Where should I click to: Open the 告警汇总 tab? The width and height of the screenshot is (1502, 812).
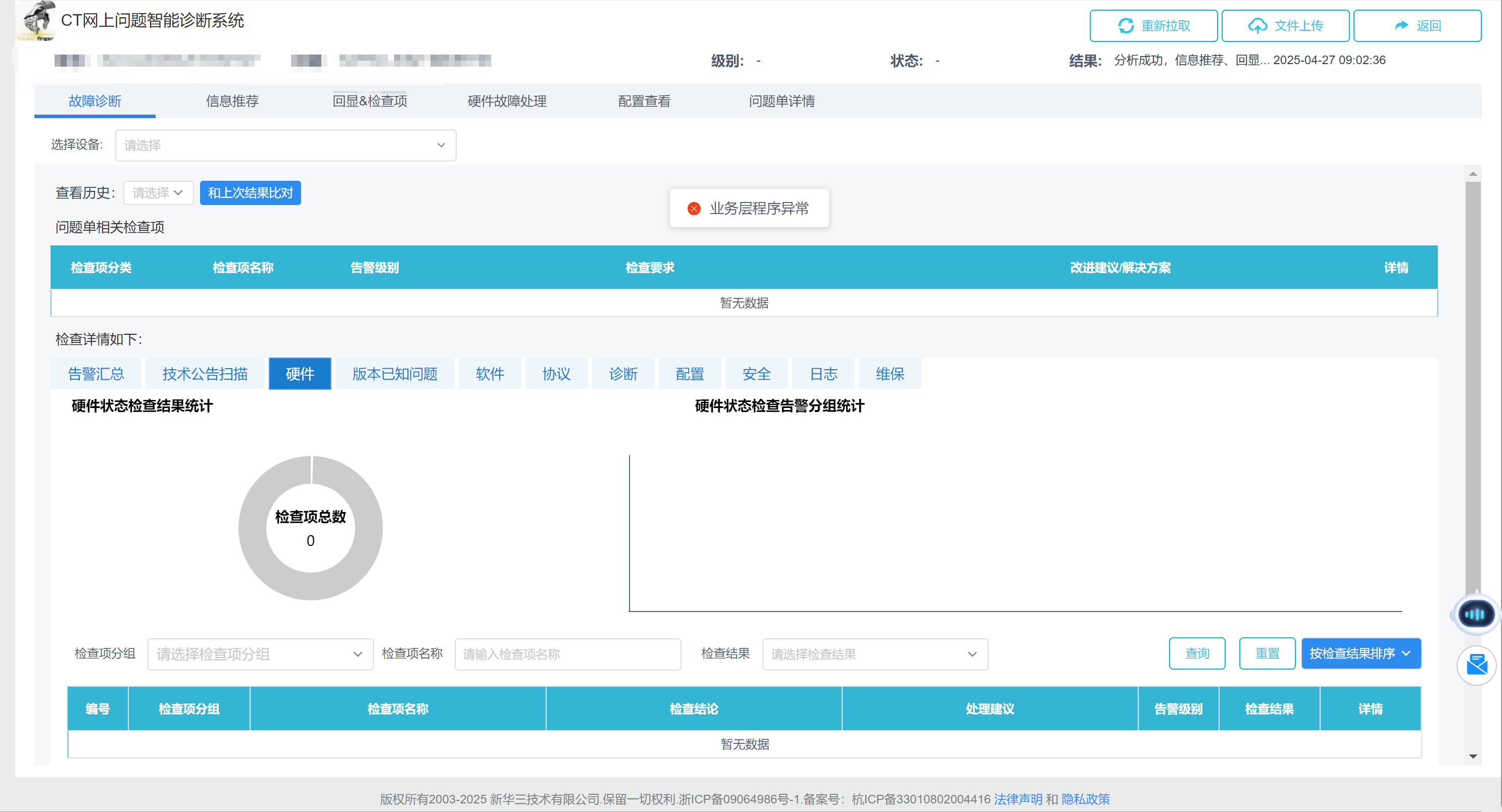coord(96,374)
